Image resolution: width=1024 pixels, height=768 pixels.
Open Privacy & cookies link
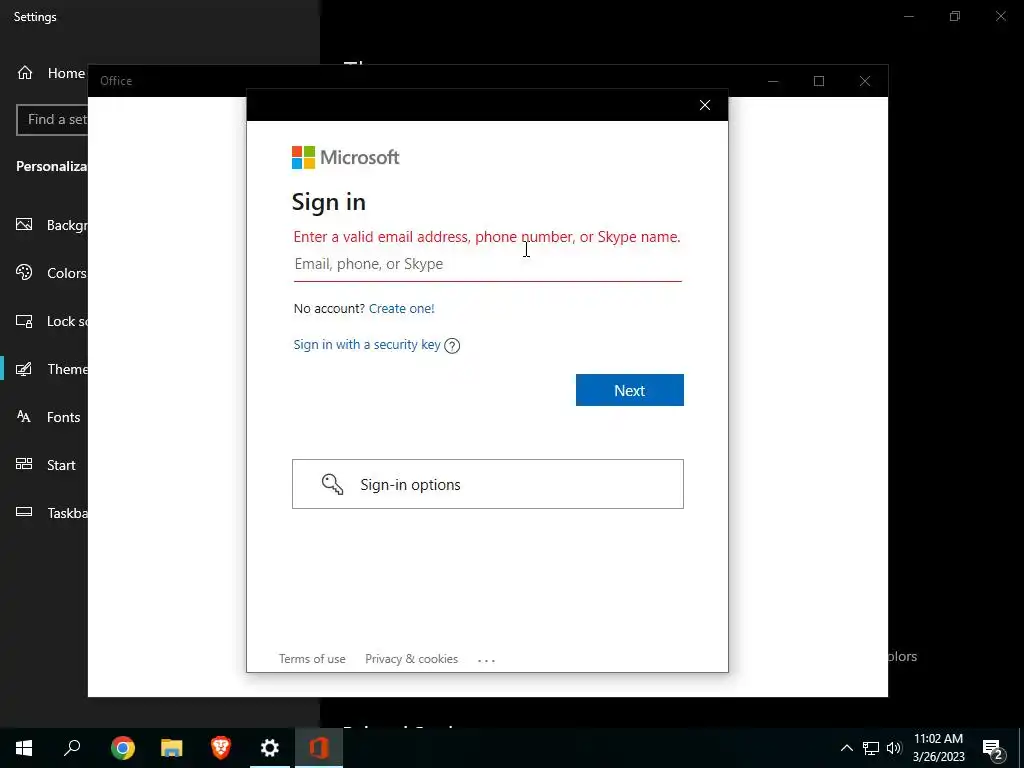click(411, 659)
